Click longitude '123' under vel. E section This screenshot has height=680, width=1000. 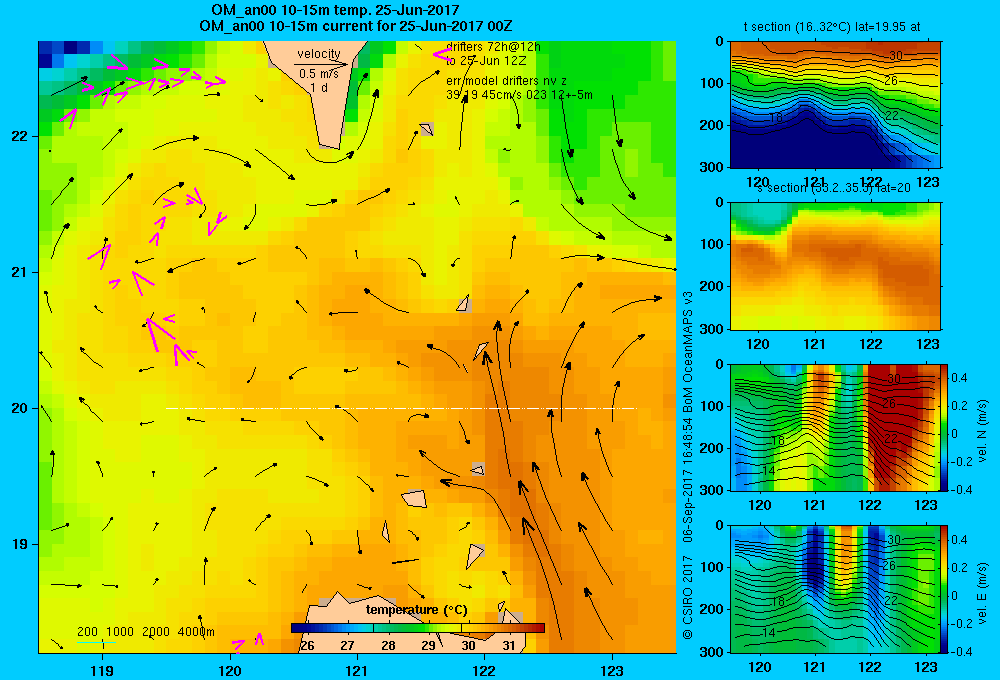(x=926, y=667)
